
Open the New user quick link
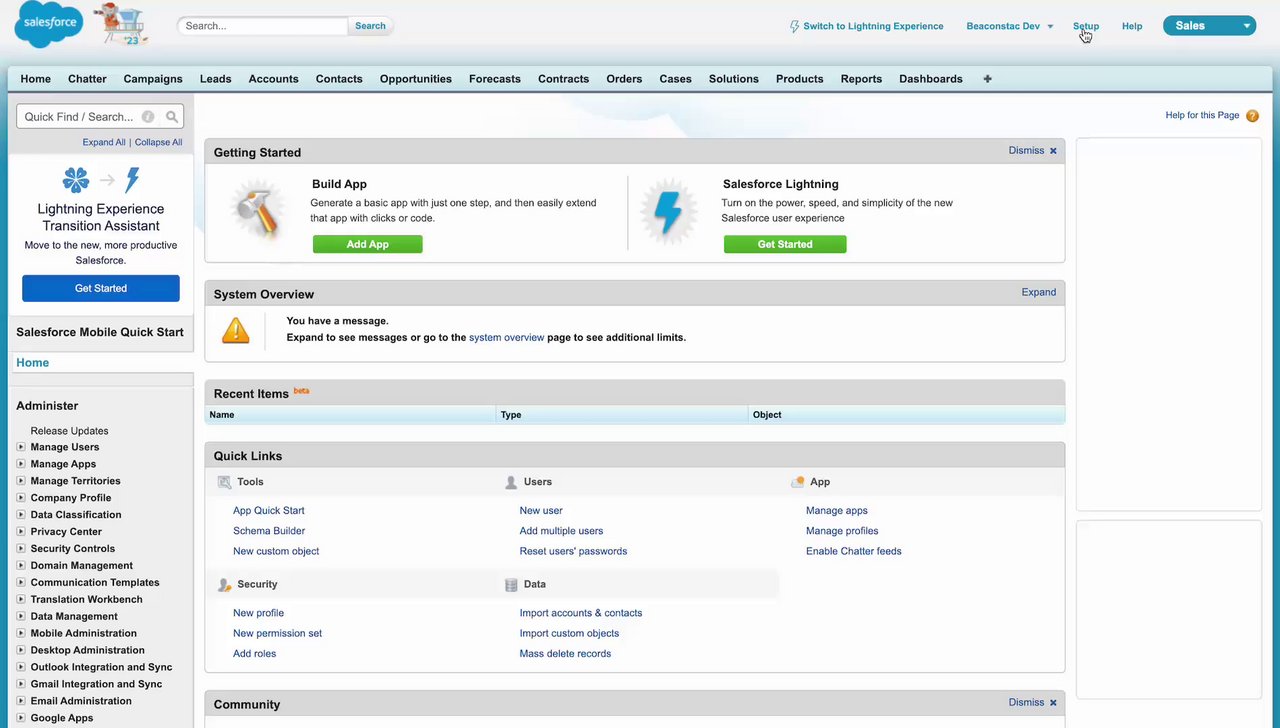[x=541, y=511]
